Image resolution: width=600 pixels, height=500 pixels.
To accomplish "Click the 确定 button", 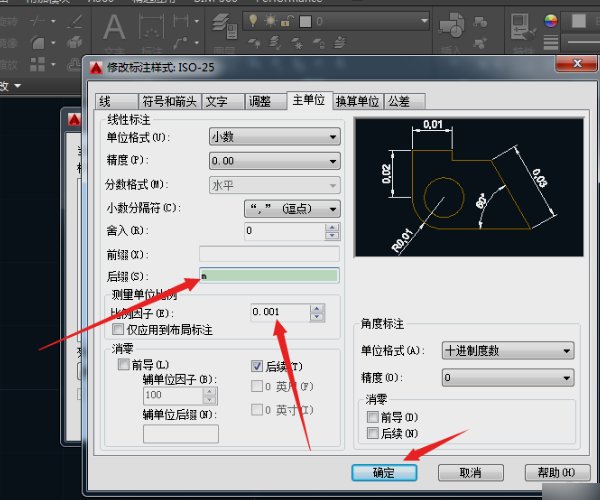I will pos(384,473).
